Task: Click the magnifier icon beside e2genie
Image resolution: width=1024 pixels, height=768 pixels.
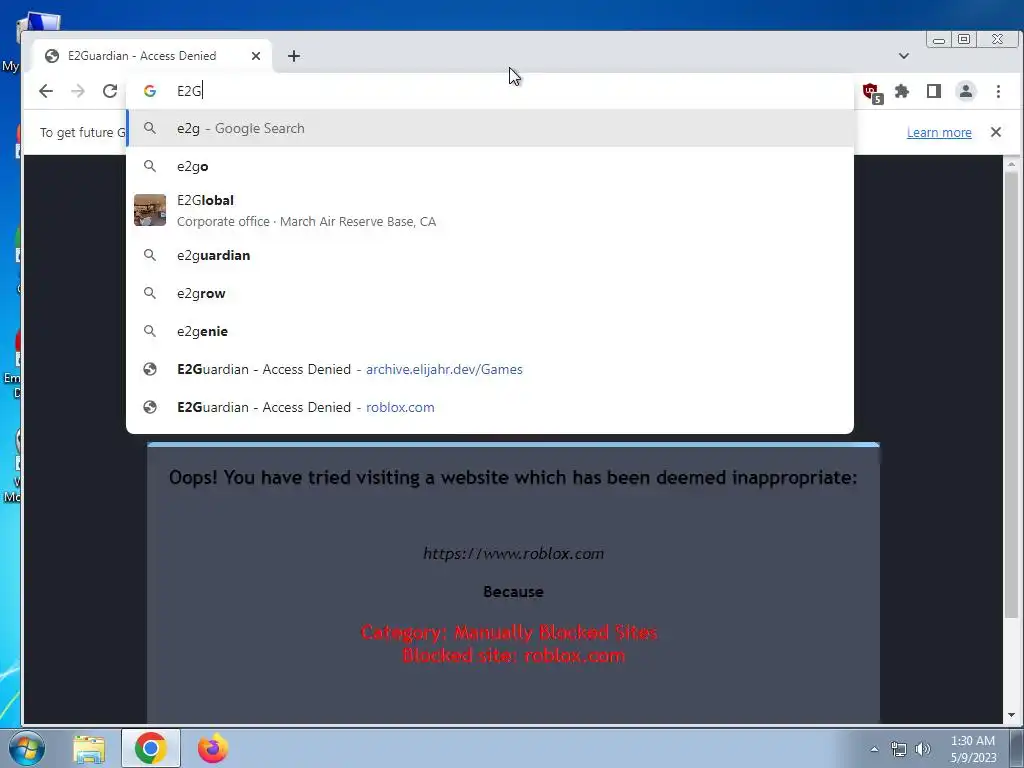Action: pos(150,331)
